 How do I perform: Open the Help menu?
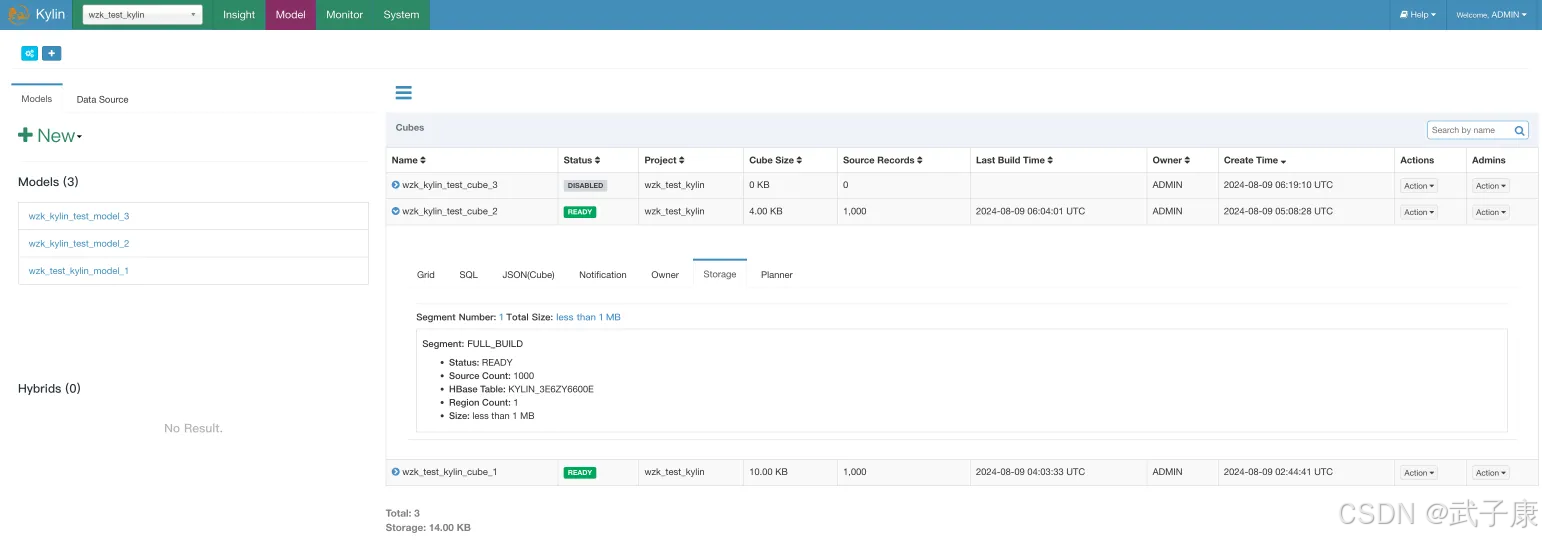[x=1417, y=15]
